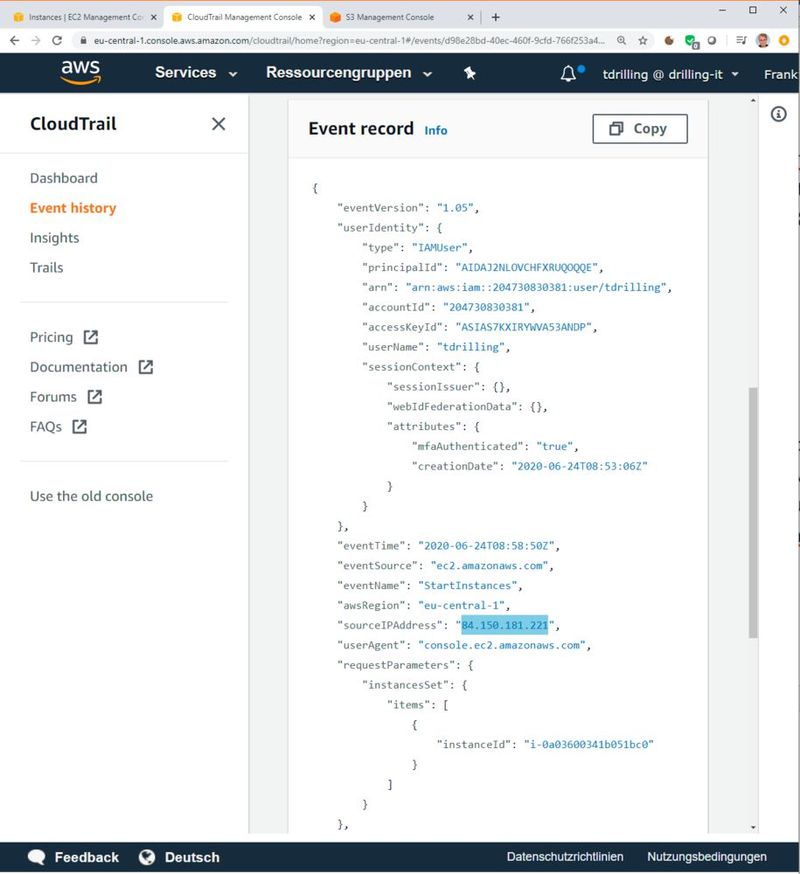Viewport: 800px width, 874px height.
Task: Open the Forums link
Action: pos(53,397)
